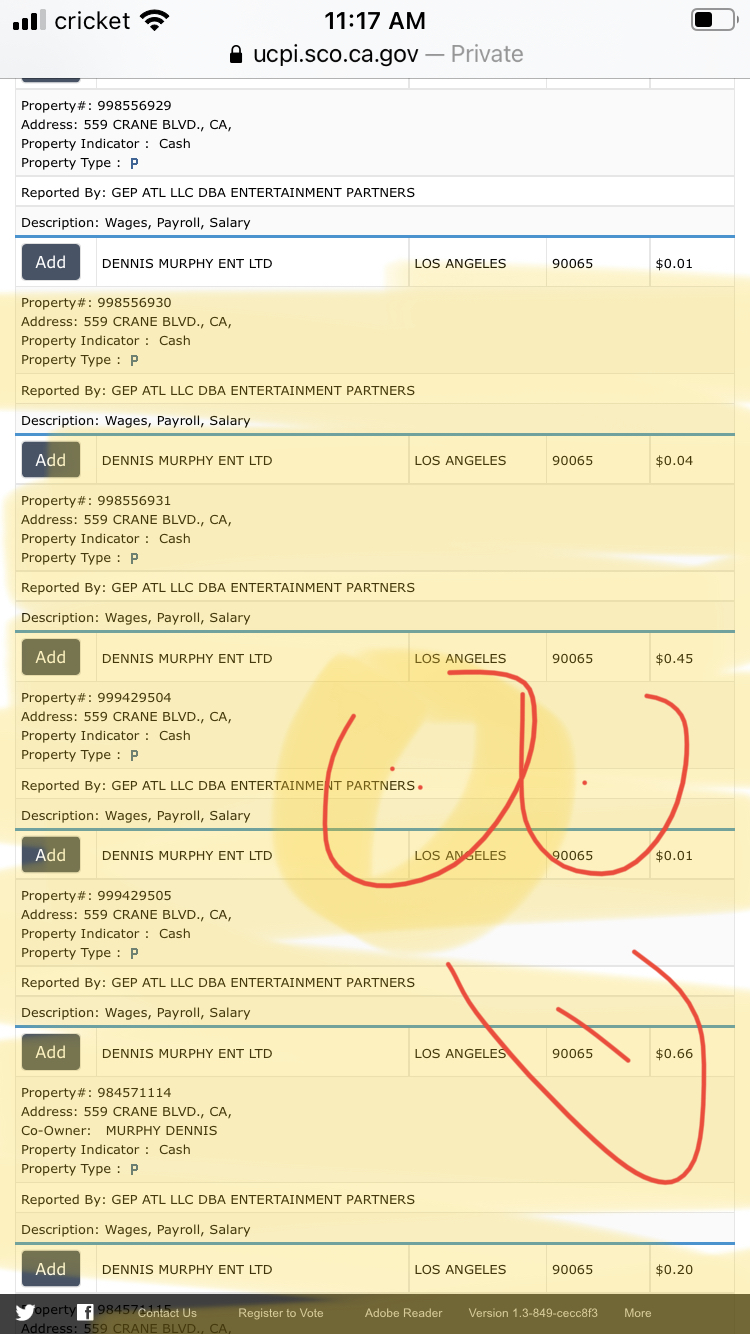Image resolution: width=750 pixels, height=1334 pixels.
Task: Open the Adobe Reader footer link
Action: coord(403,1313)
